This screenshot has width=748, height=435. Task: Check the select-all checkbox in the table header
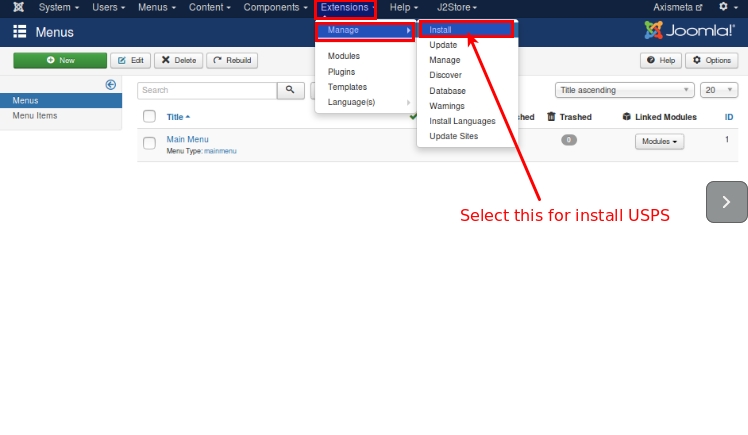tap(149, 116)
